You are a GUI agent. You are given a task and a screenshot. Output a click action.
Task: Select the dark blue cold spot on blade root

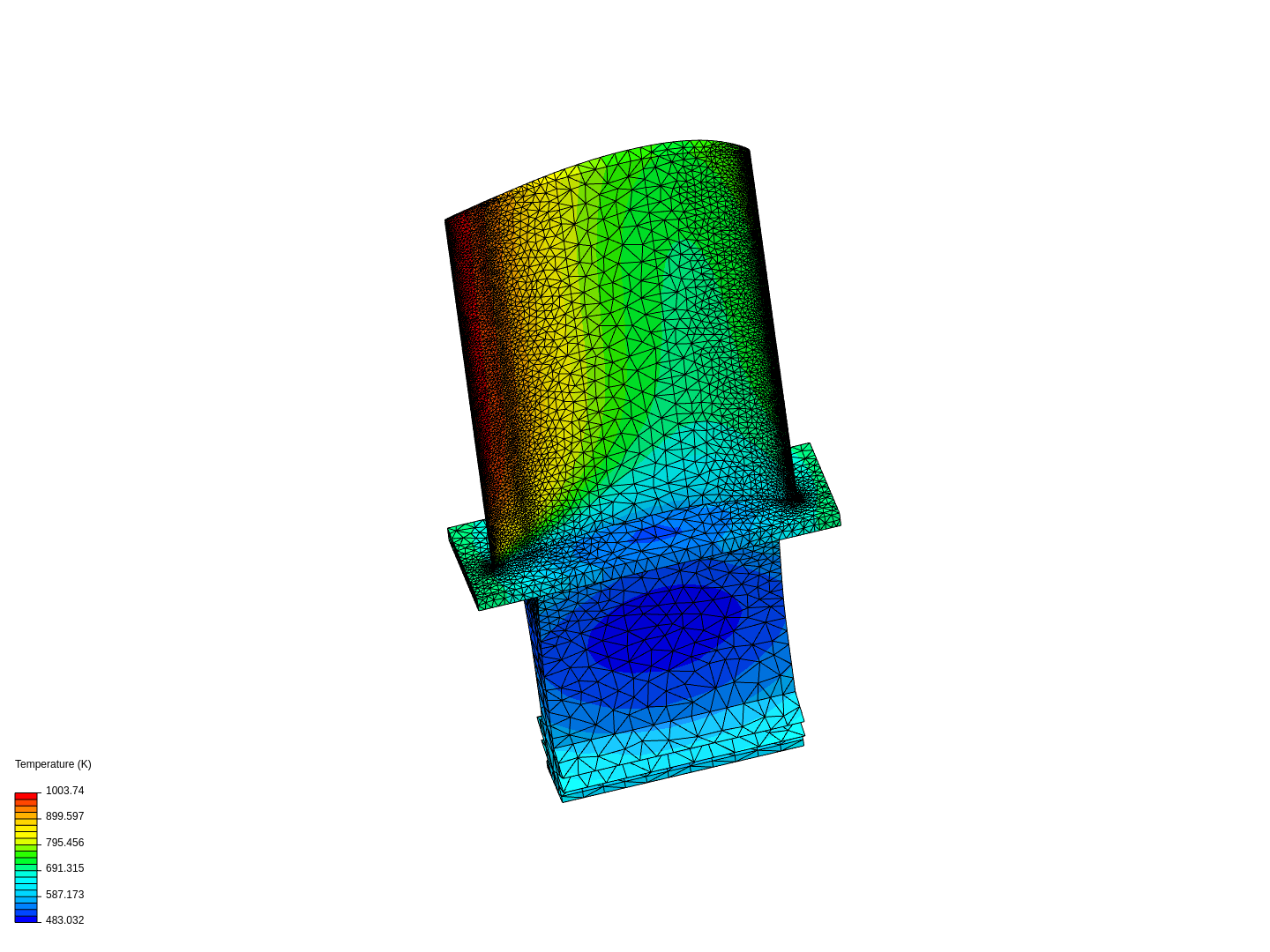[x=663, y=628]
